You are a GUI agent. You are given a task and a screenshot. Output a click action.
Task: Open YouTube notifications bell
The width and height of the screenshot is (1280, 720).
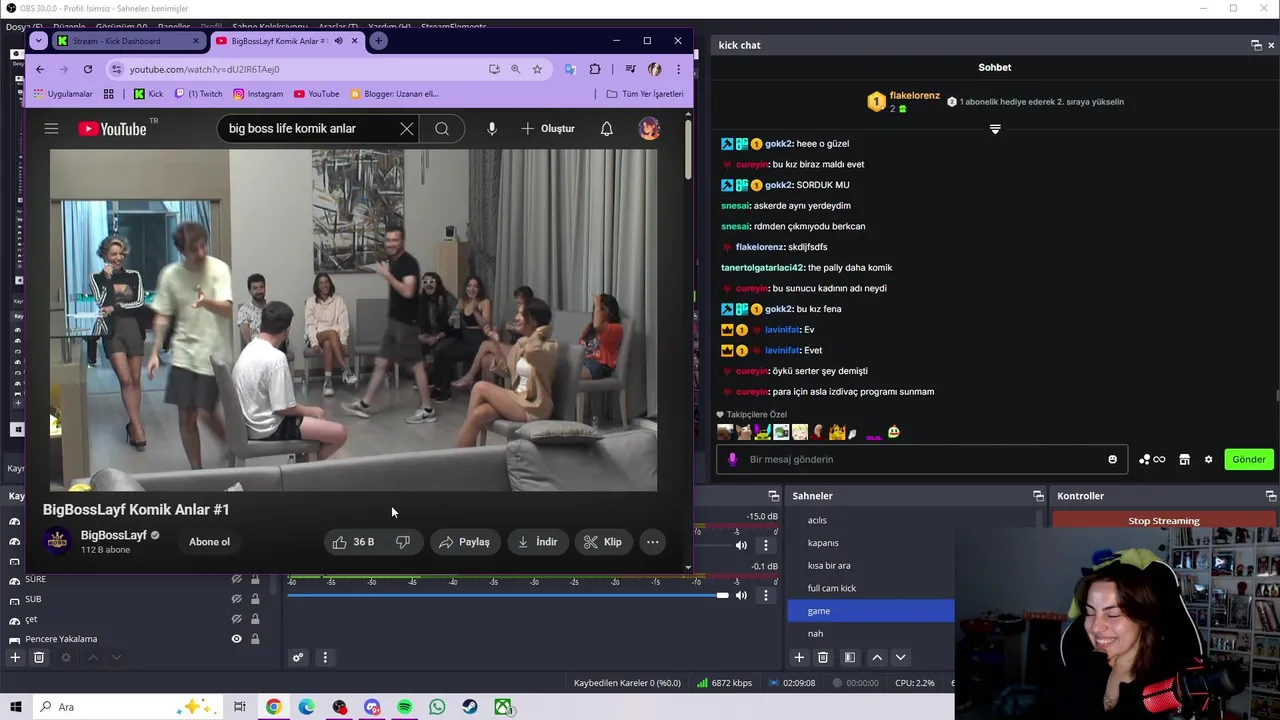coord(606,128)
